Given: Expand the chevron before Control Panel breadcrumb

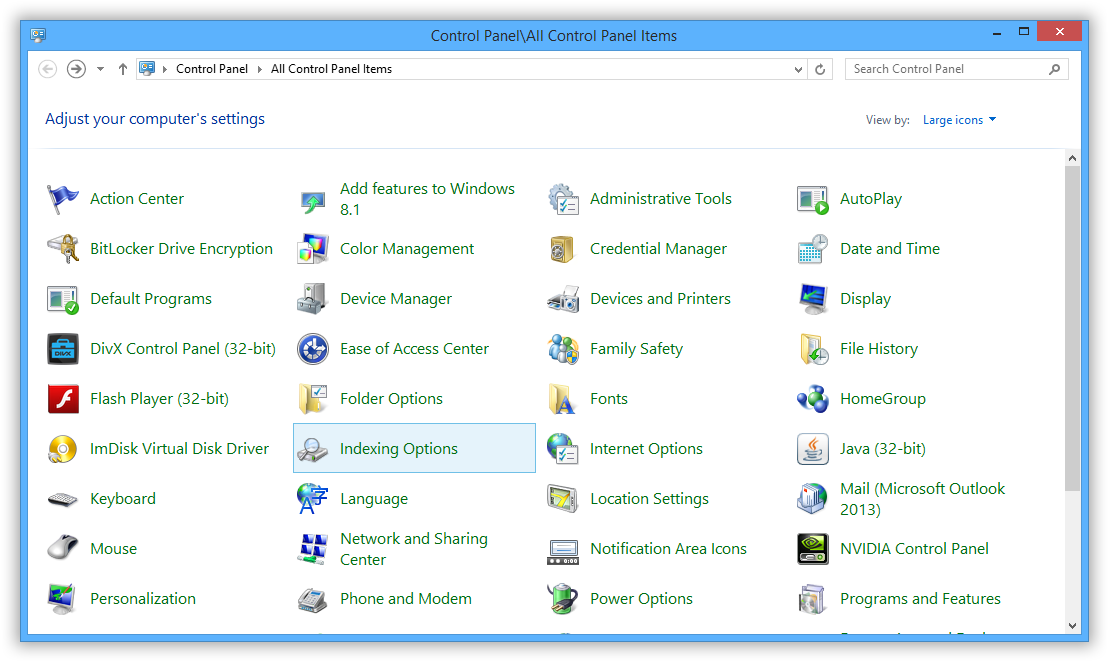Looking at the screenshot, I should point(165,69).
